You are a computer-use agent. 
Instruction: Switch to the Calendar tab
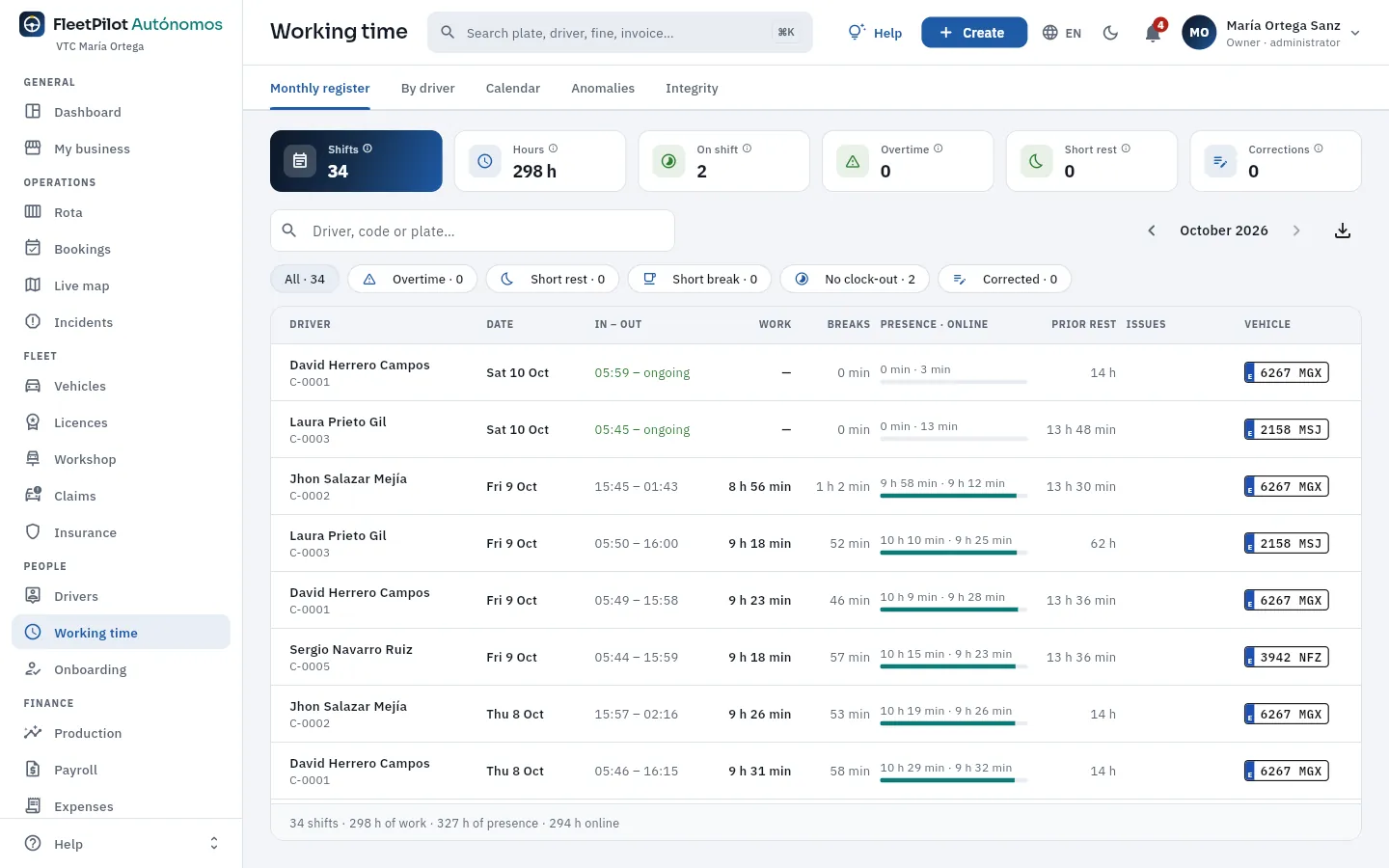click(513, 88)
